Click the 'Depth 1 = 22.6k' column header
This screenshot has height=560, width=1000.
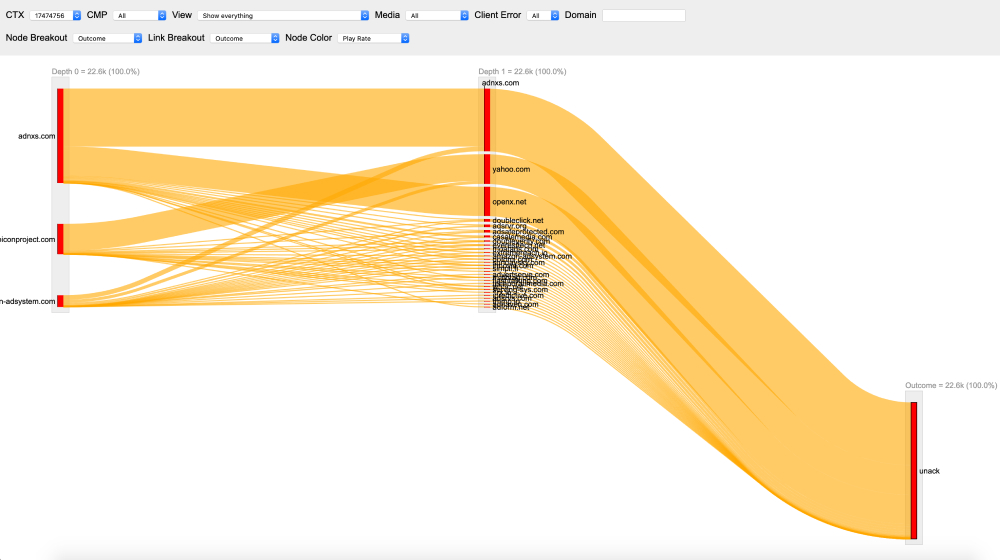tap(522, 72)
